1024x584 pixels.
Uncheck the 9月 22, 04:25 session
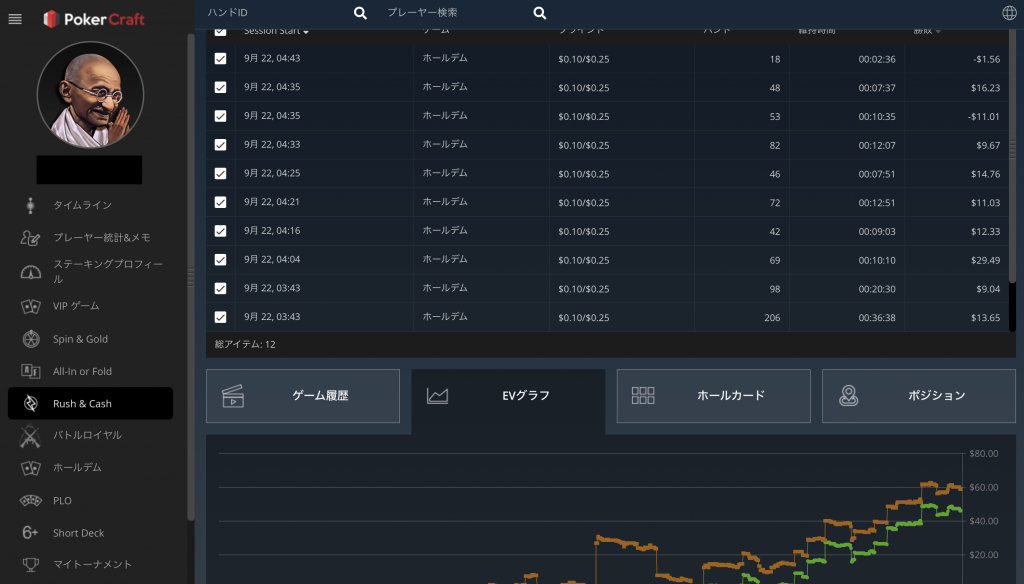coord(220,174)
